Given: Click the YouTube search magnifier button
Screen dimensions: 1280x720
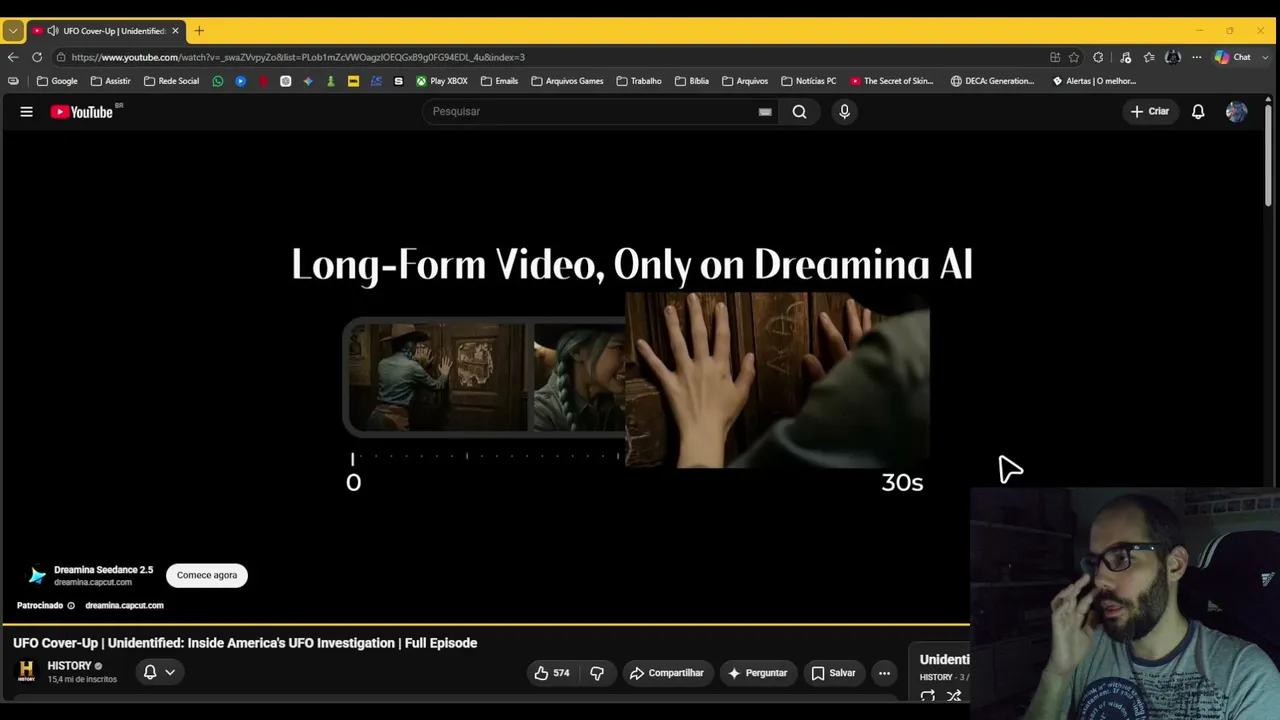Looking at the screenshot, I should click(799, 112).
